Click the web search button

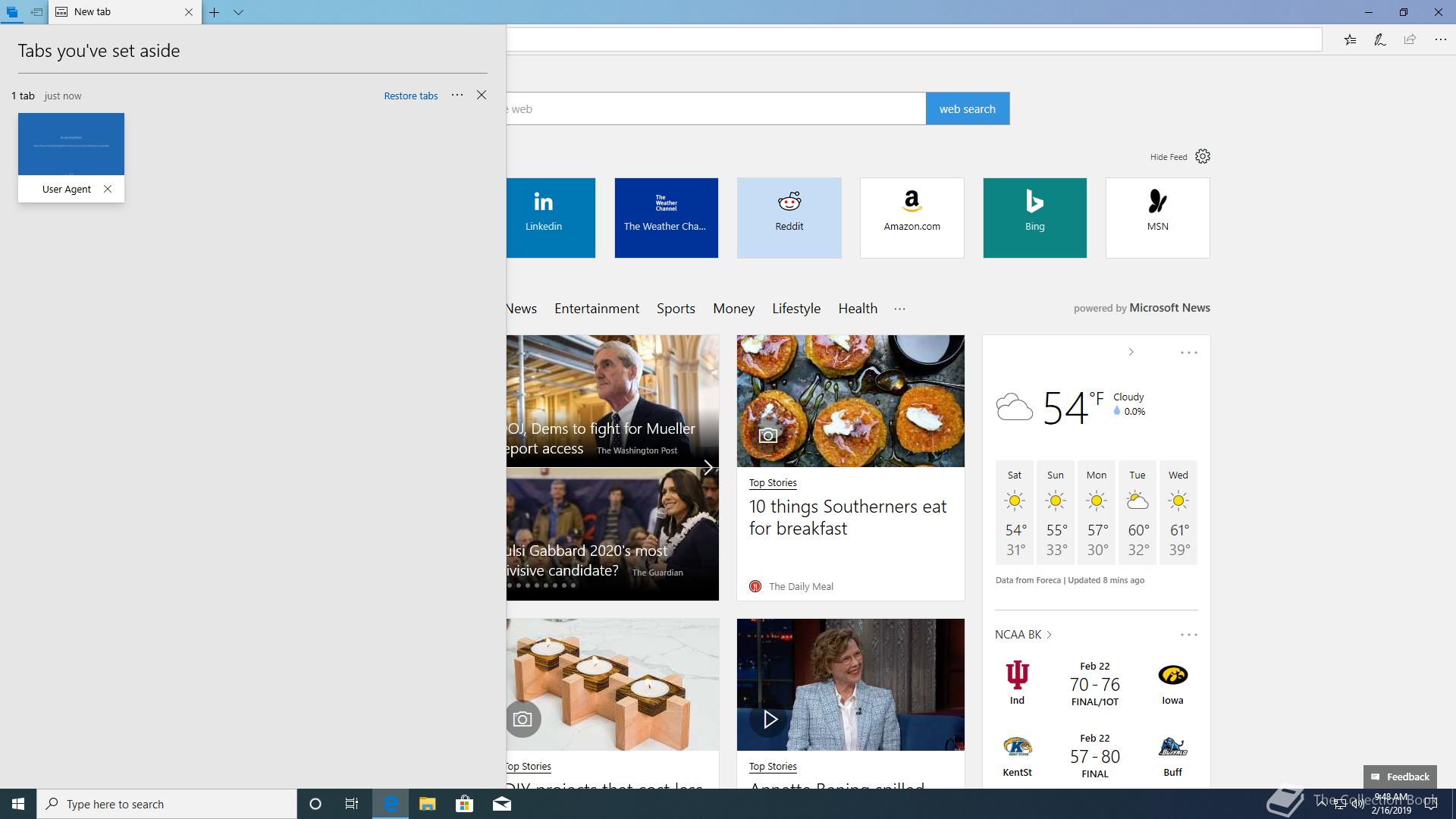(968, 108)
